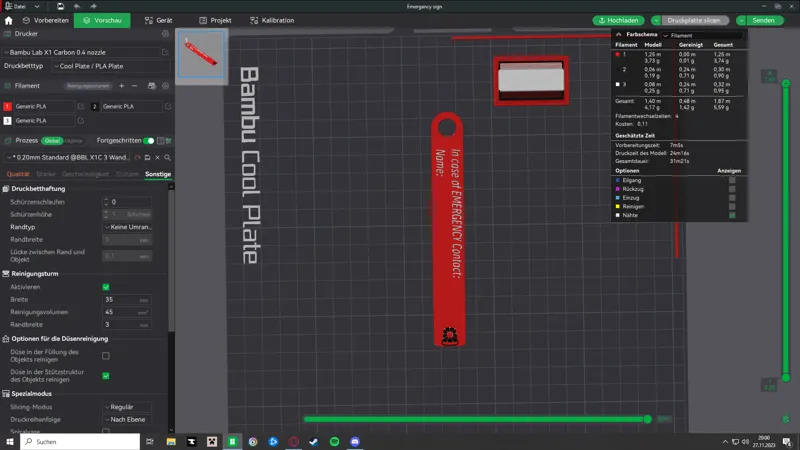The width and height of the screenshot is (800, 450).
Task: Hide Nähte seams in the preview
Action: coord(732,215)
